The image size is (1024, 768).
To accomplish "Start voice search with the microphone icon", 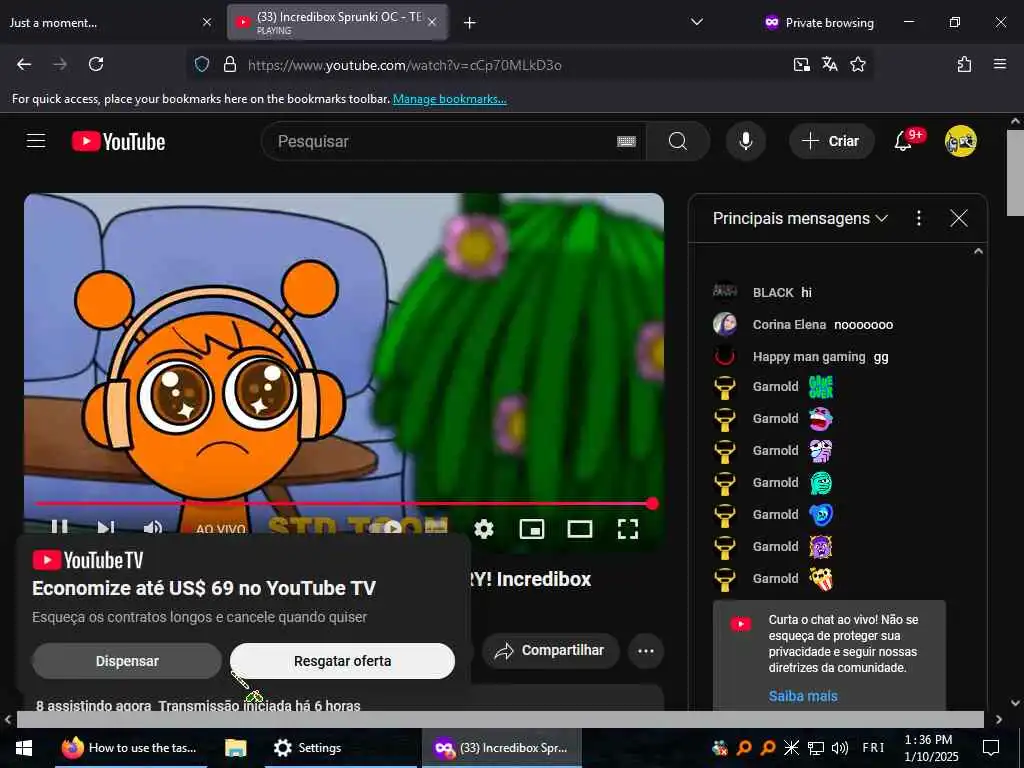I will [x=745, y=141].
